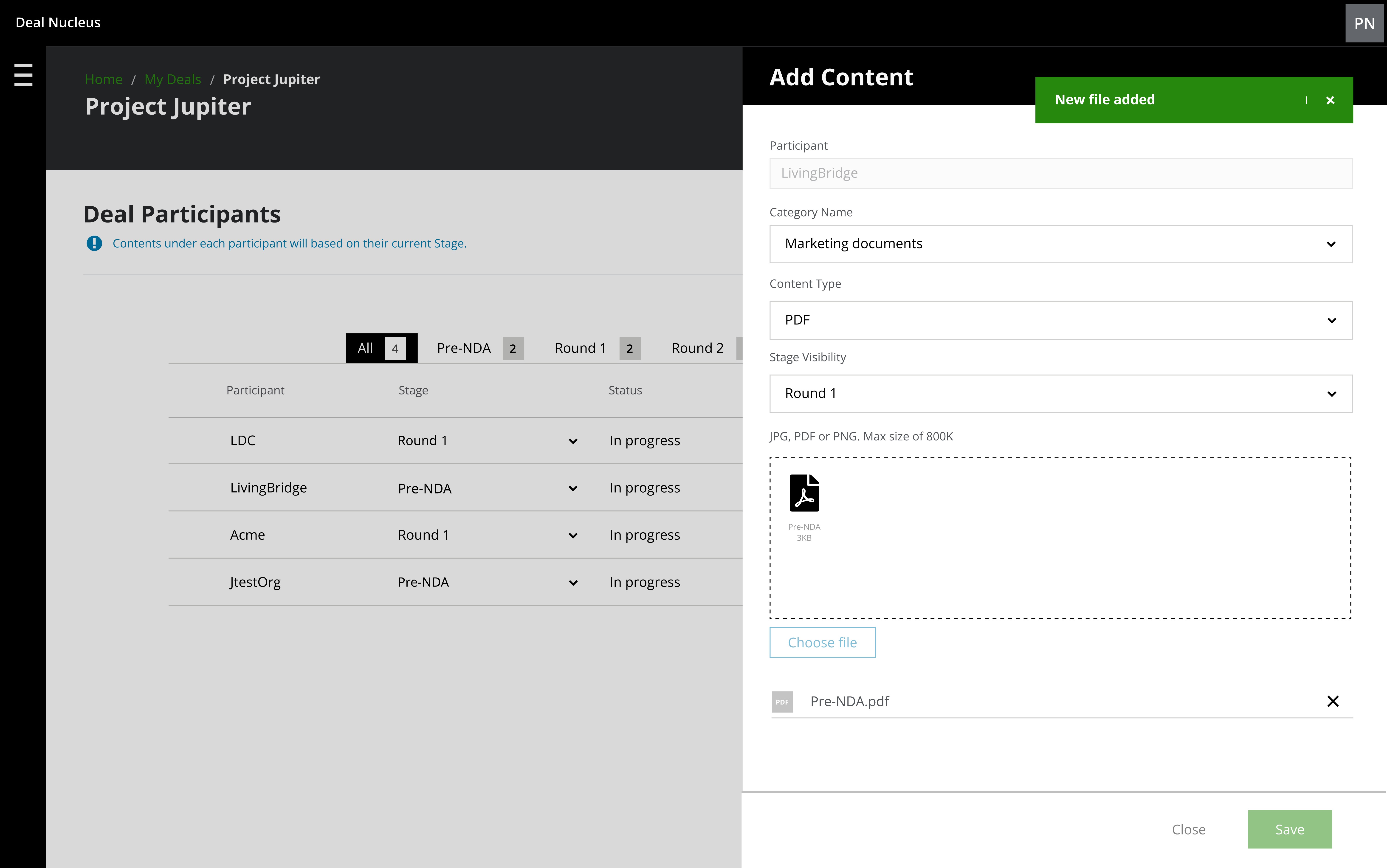1387x868 pixels.
Task: Click the blue info icon under Deal Participants
Action: pyautogui.click(x=94, y=243)
